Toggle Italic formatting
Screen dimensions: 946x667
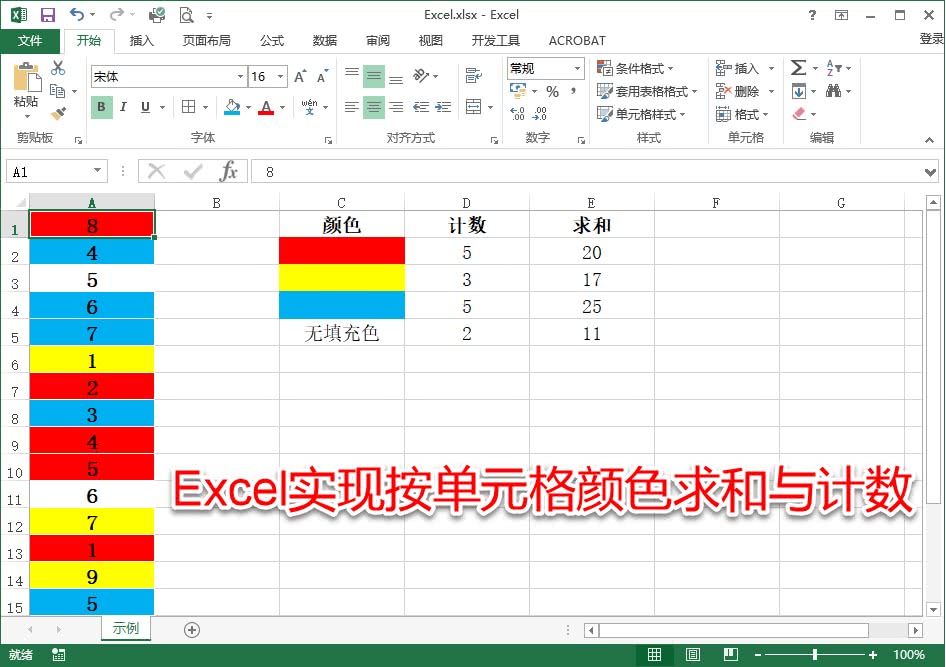coord(123,107)
